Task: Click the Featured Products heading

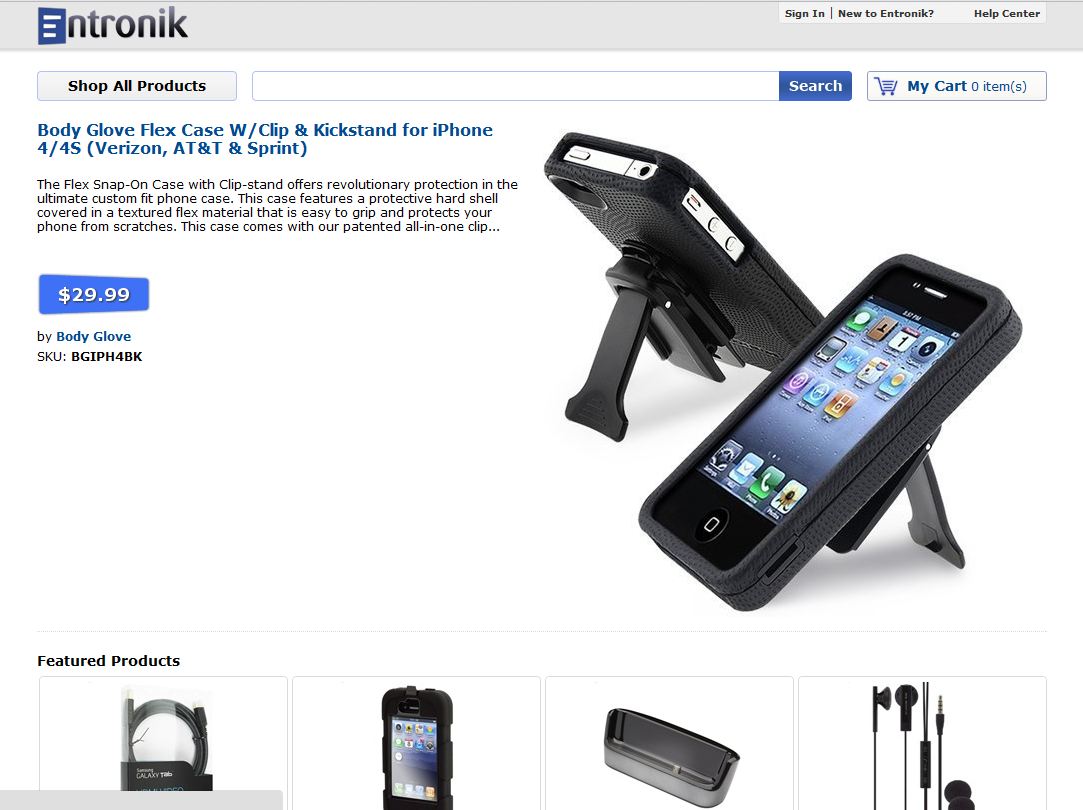Action: [108, 661]
